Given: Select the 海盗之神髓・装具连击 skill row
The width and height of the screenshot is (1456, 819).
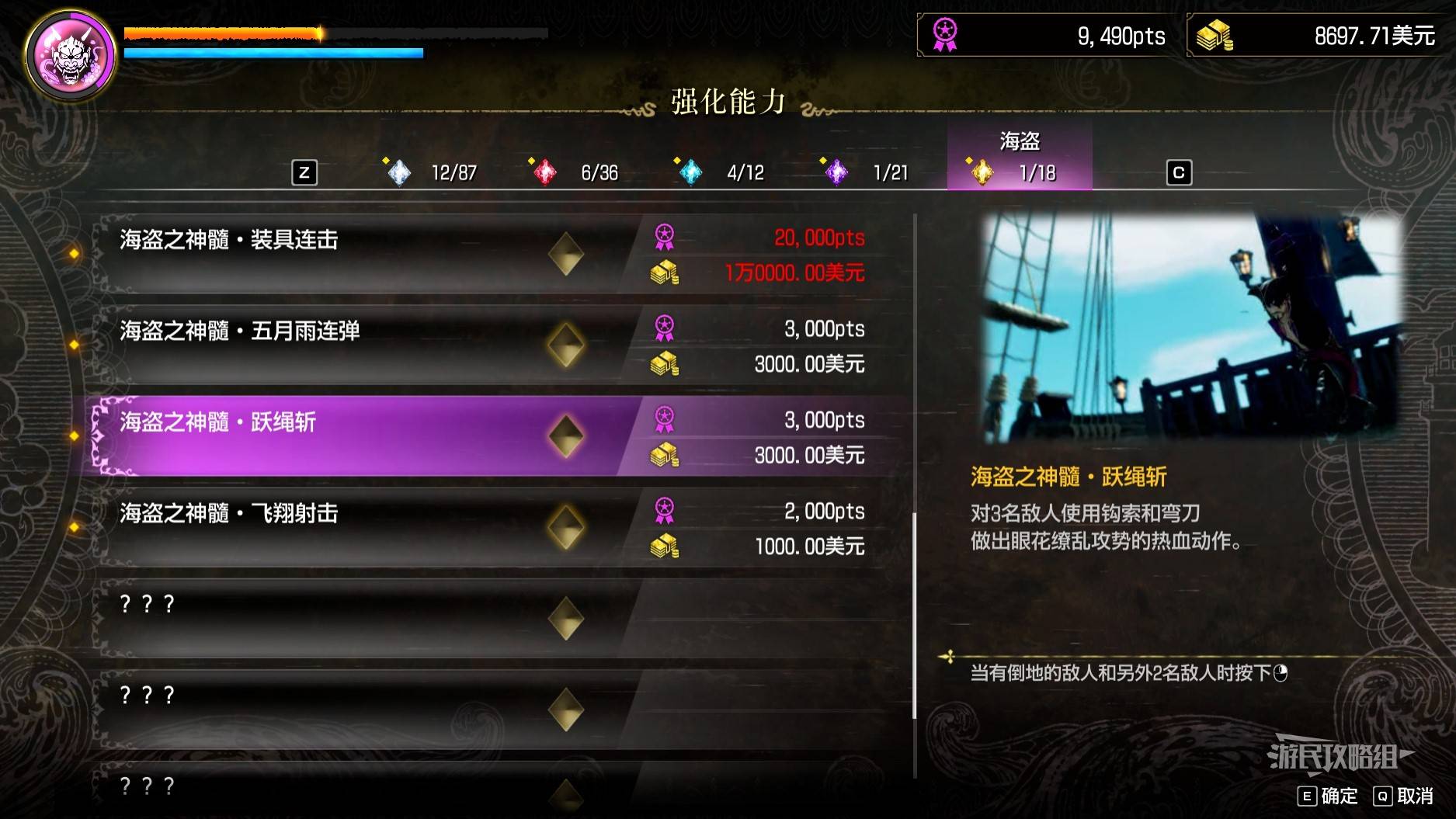Looking at the screenshot, I should tap(497, 255).
